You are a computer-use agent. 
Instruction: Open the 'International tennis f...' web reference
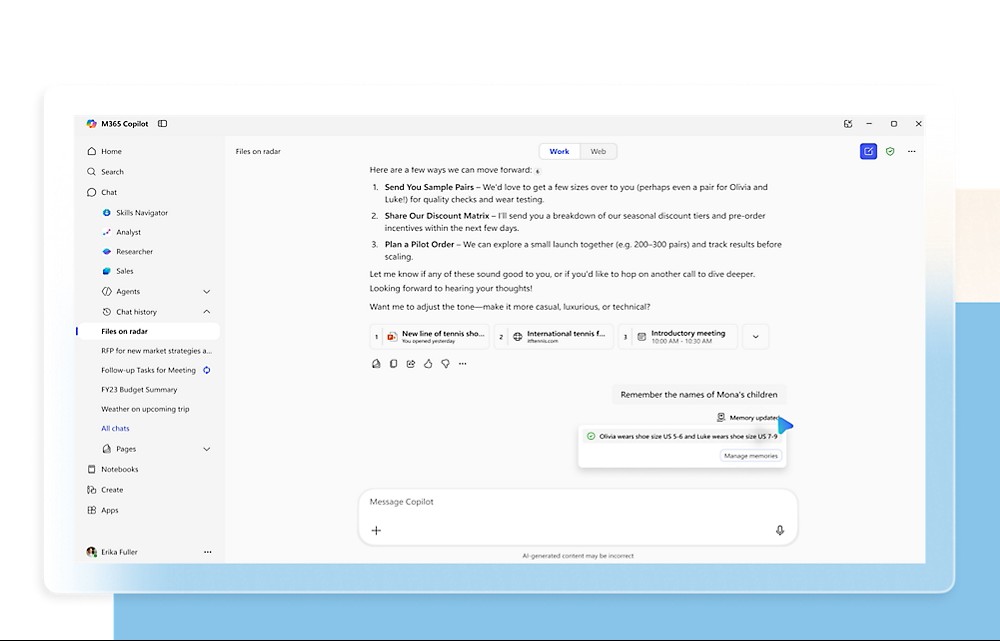[554, 336]
